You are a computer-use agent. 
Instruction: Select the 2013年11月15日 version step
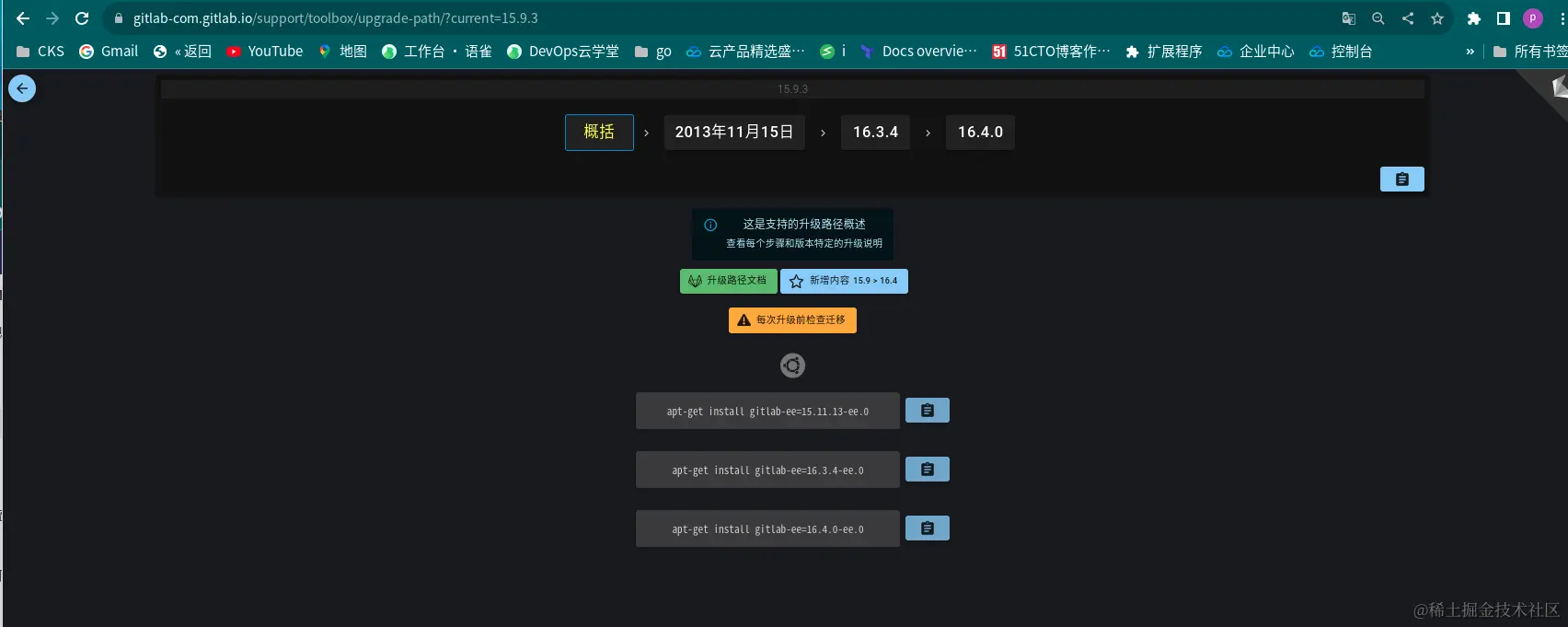pos(734,132)
